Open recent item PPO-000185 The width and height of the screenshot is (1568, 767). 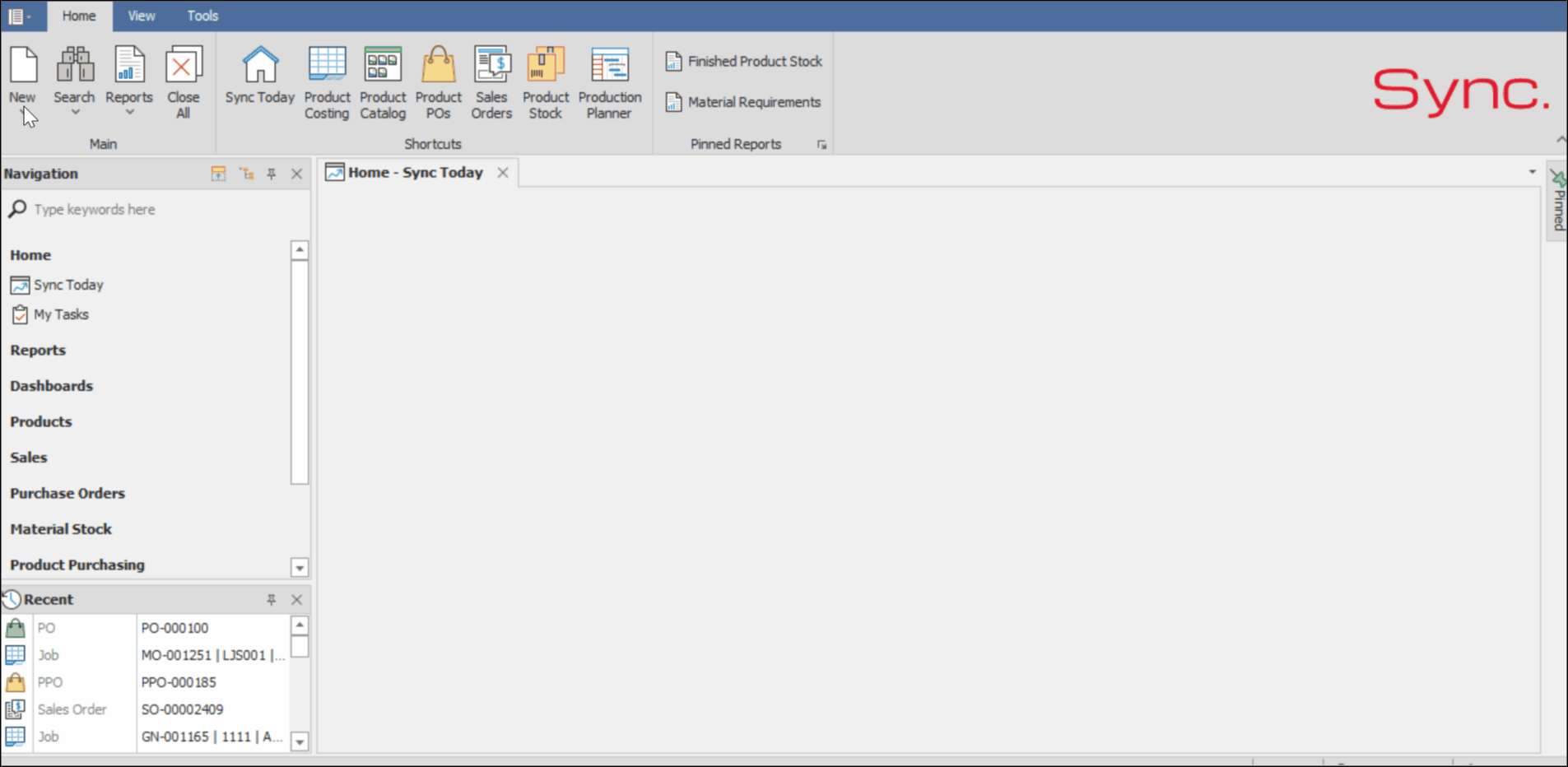tap(179, 682)
